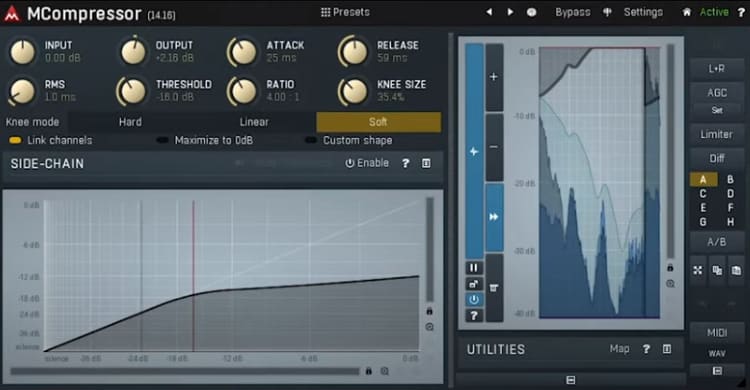Select preset slot B
This screenshot has height=390, width=750.
730,179
